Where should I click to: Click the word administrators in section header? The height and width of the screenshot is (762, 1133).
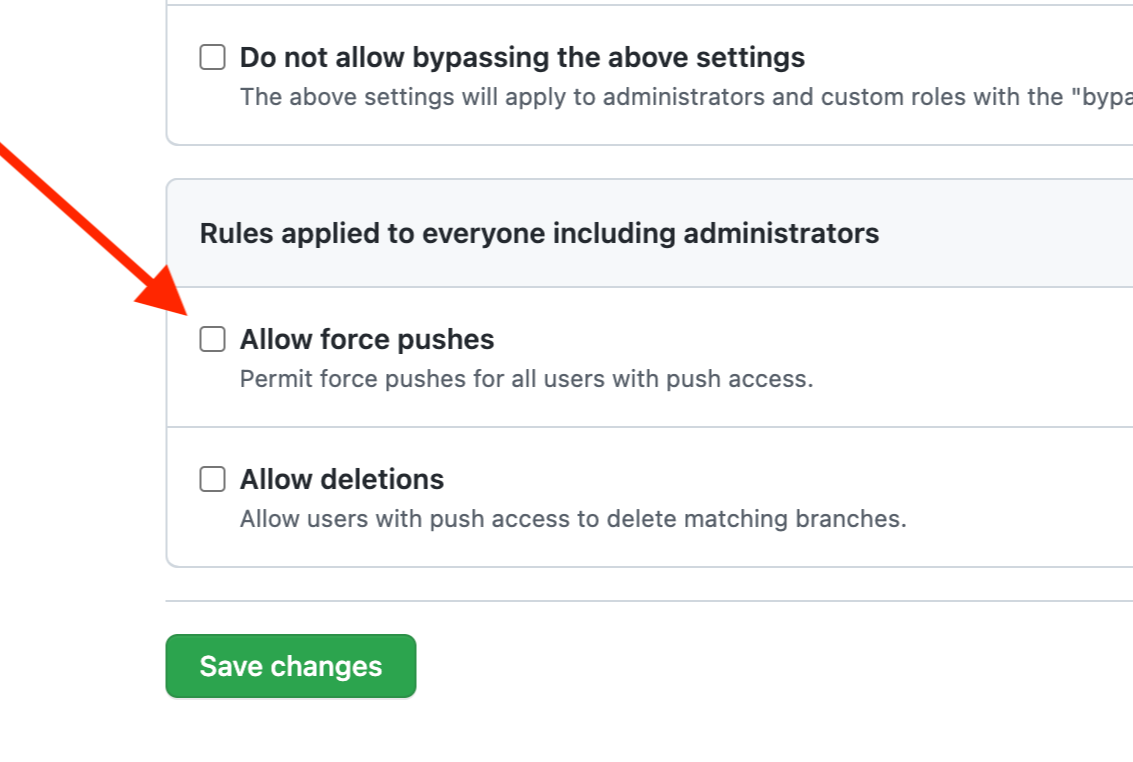[x=781, y=233]
